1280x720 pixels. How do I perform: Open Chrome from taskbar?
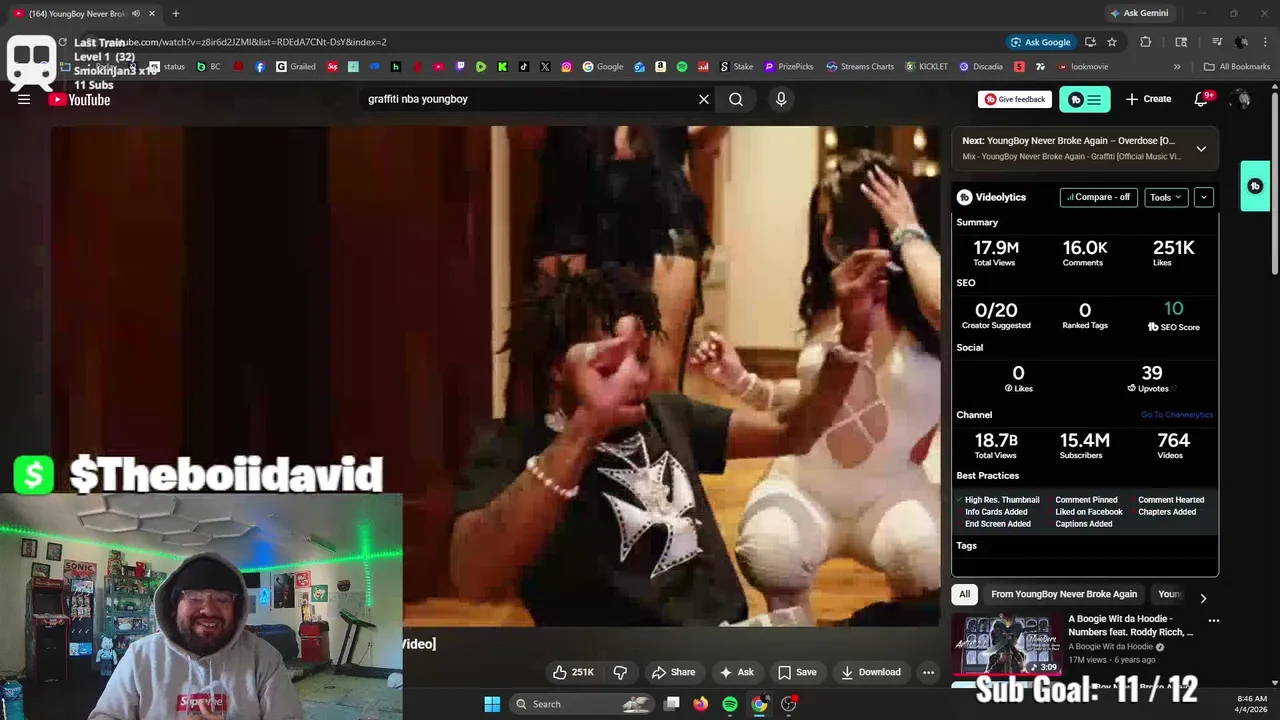[760, 704]
